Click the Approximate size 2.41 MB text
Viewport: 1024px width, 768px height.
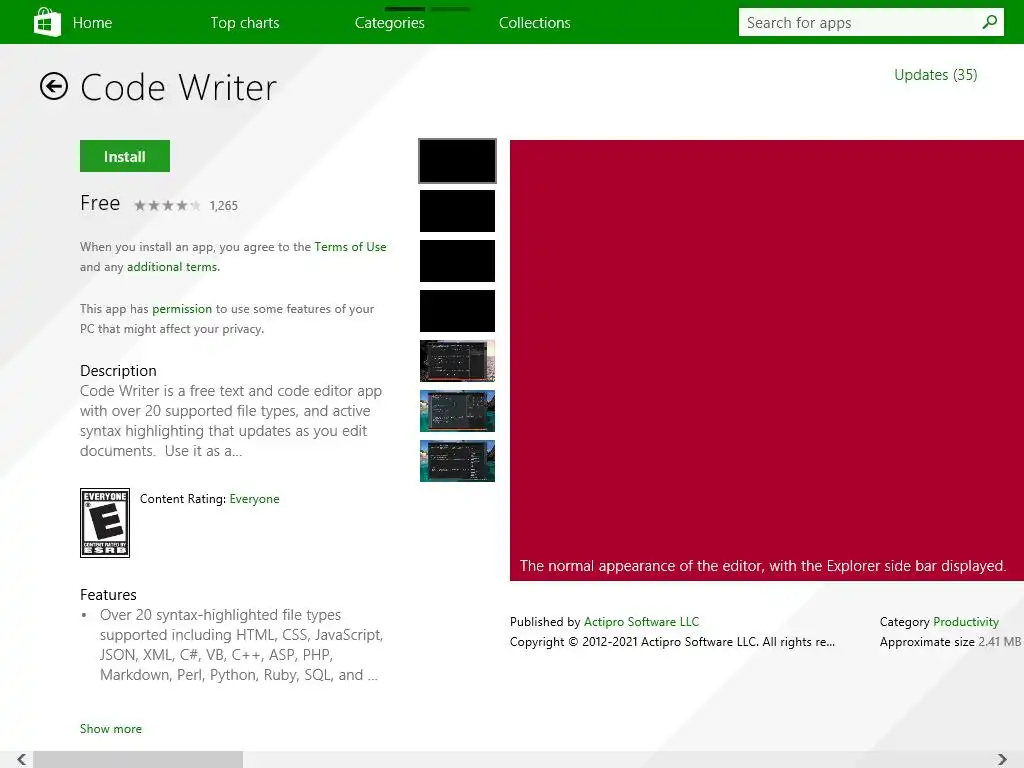click(x=950, y=642)
